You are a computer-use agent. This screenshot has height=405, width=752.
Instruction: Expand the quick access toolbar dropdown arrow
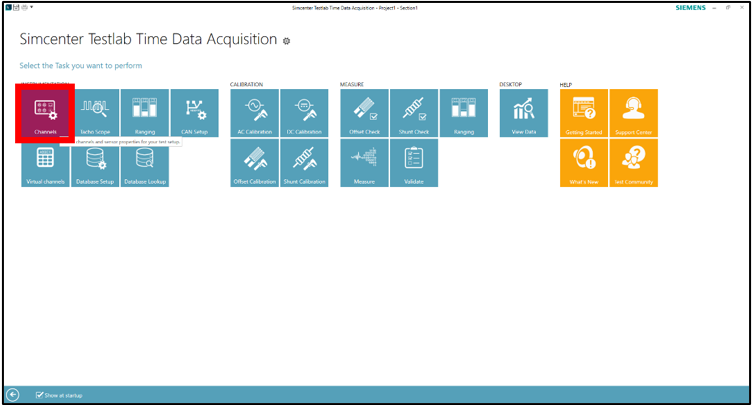click(32, 8)
